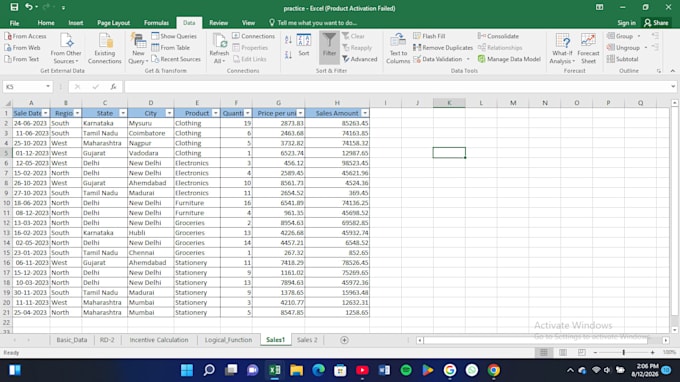Open Product column filter dropdown
Image resolution: width=680 pixels, height=382 pixels.
point(216,113)
